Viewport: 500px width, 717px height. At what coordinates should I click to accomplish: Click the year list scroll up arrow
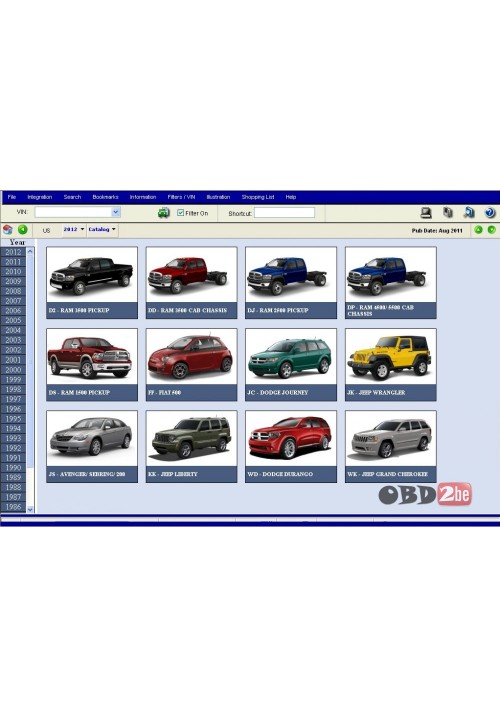pyautogui.click(x=30, y=251)
